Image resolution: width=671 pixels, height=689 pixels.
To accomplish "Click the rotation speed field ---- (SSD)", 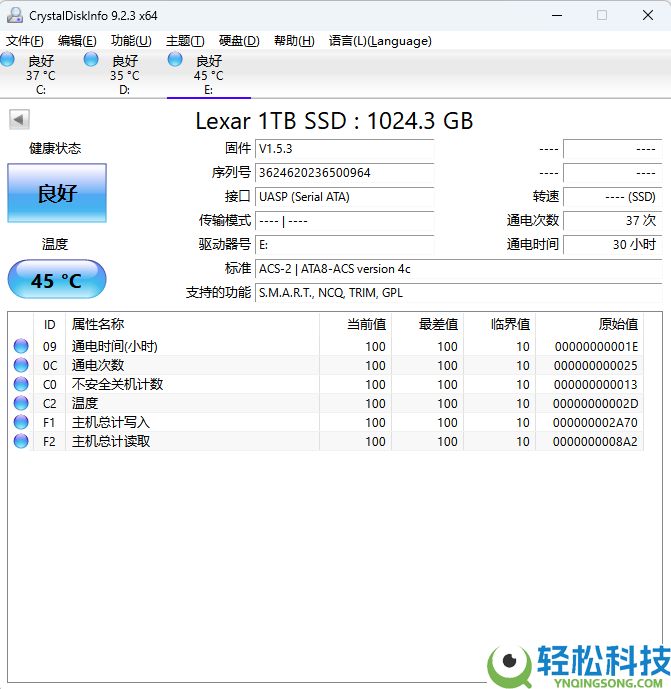I will point(613,196).
